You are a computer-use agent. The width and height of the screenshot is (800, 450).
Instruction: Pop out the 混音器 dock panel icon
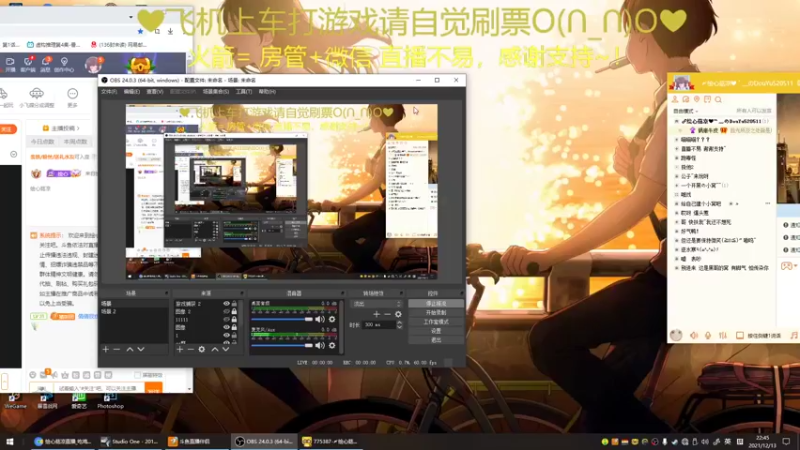(x=342, y=293)
